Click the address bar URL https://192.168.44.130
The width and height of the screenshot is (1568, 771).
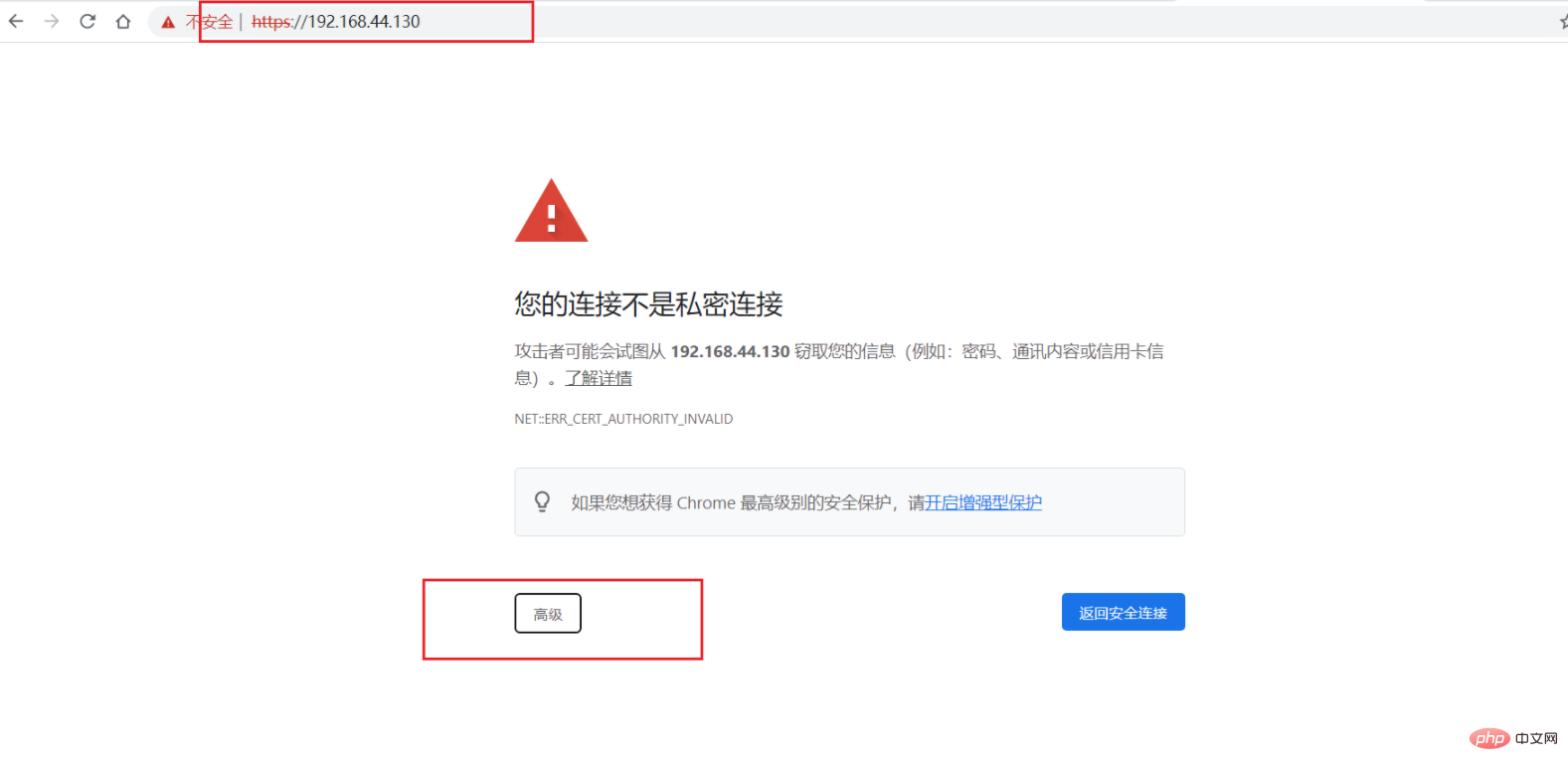[x=336, y=22]
